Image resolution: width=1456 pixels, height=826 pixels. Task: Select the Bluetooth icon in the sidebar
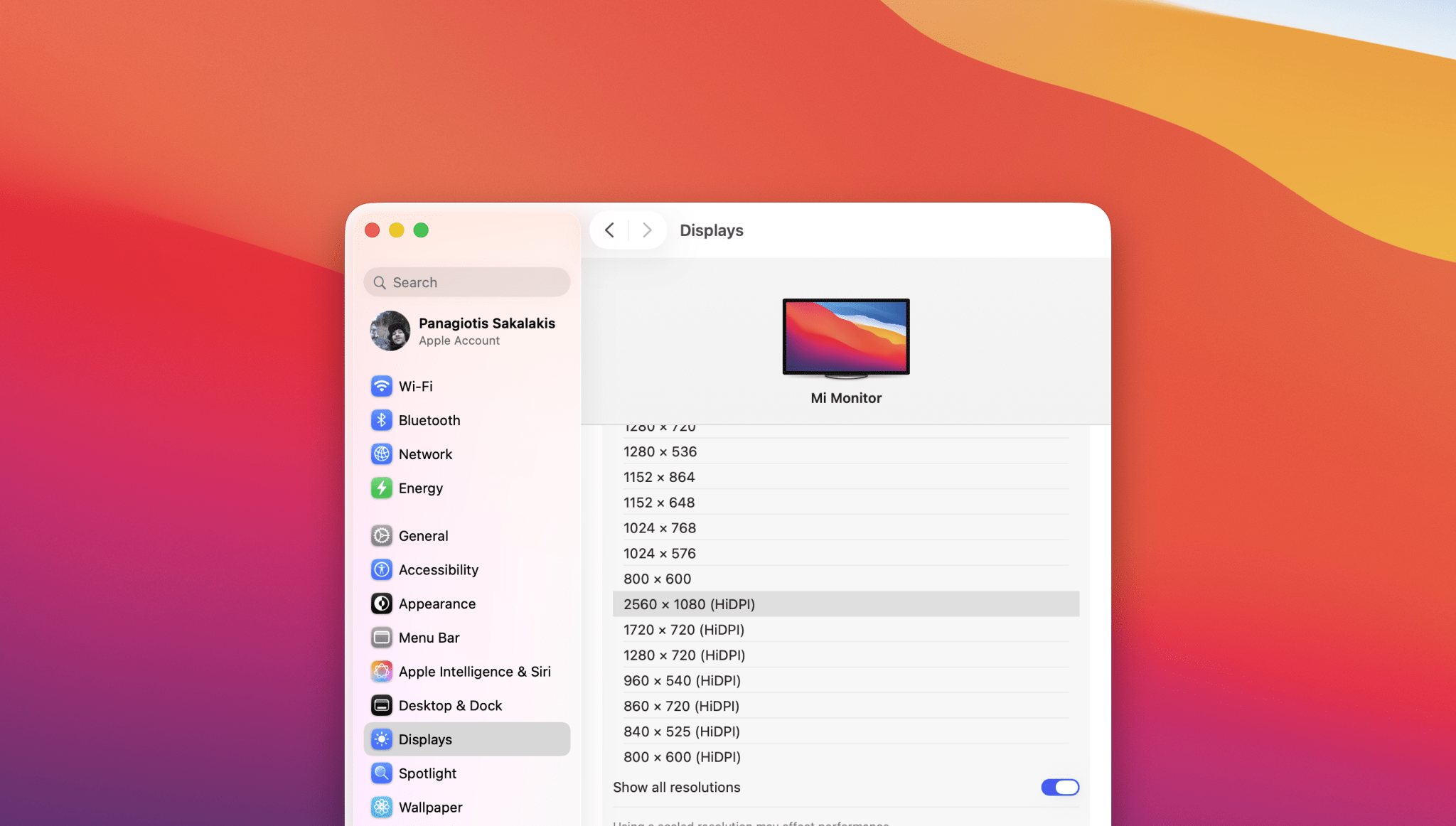point(382,420)
